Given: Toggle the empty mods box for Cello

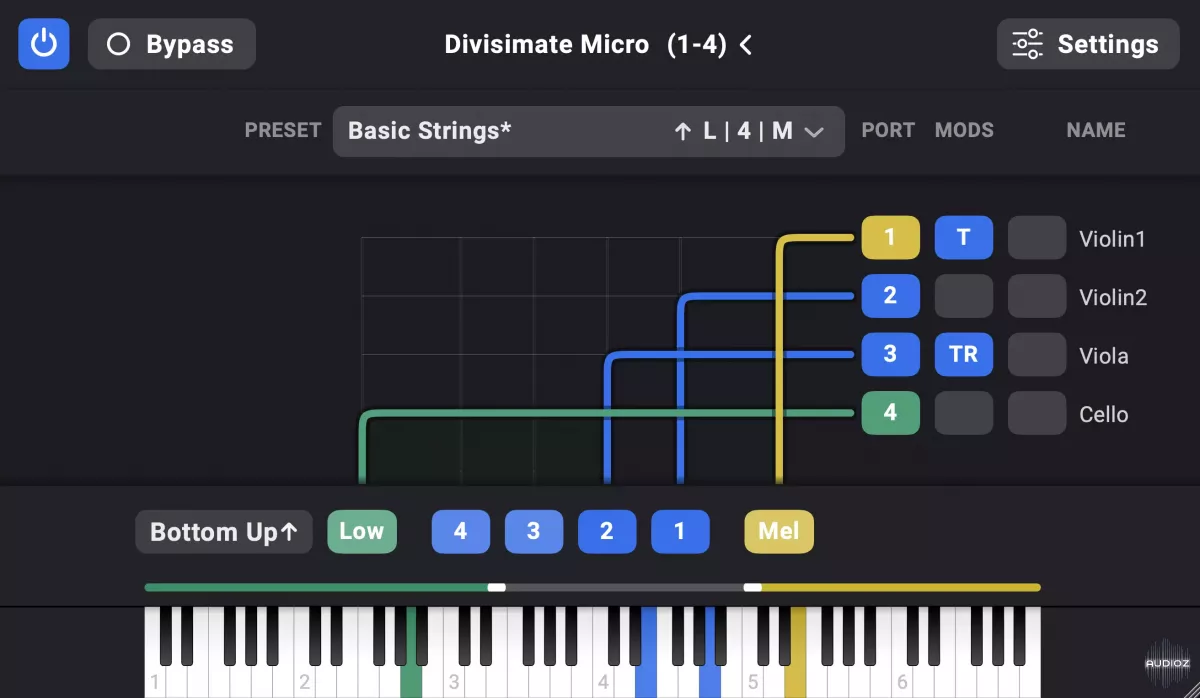Looking at the screenshot, I should coord(963,413).
